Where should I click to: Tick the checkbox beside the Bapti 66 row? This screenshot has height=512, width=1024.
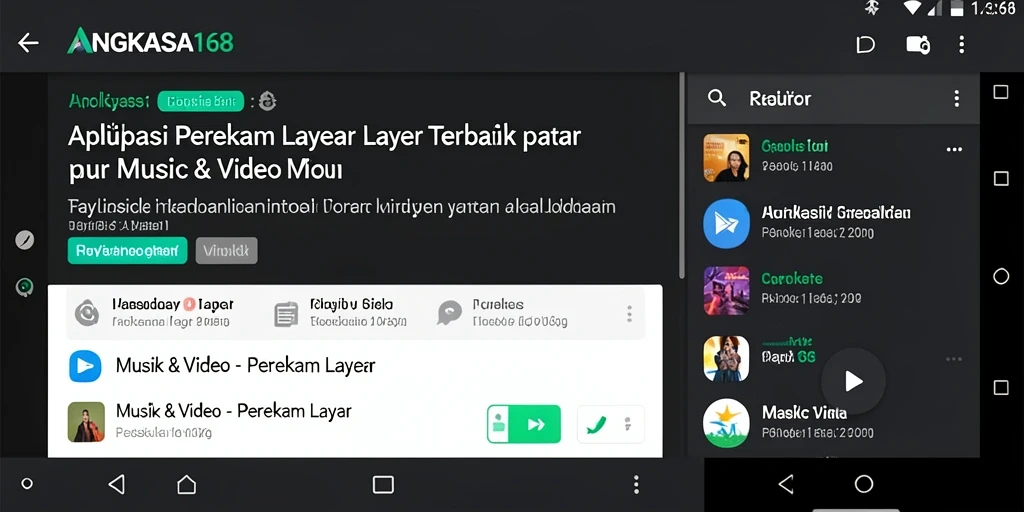pos(1000,388)
